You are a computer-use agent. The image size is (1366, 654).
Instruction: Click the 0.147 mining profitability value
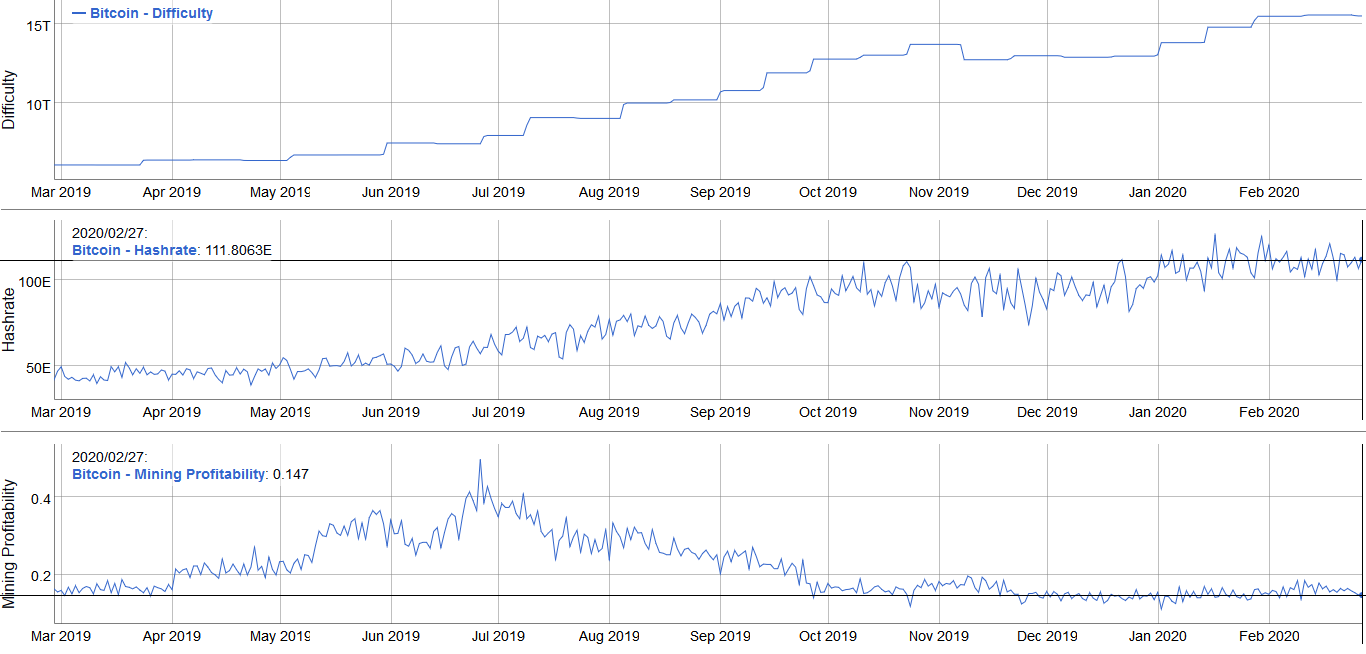click(292, 474)
